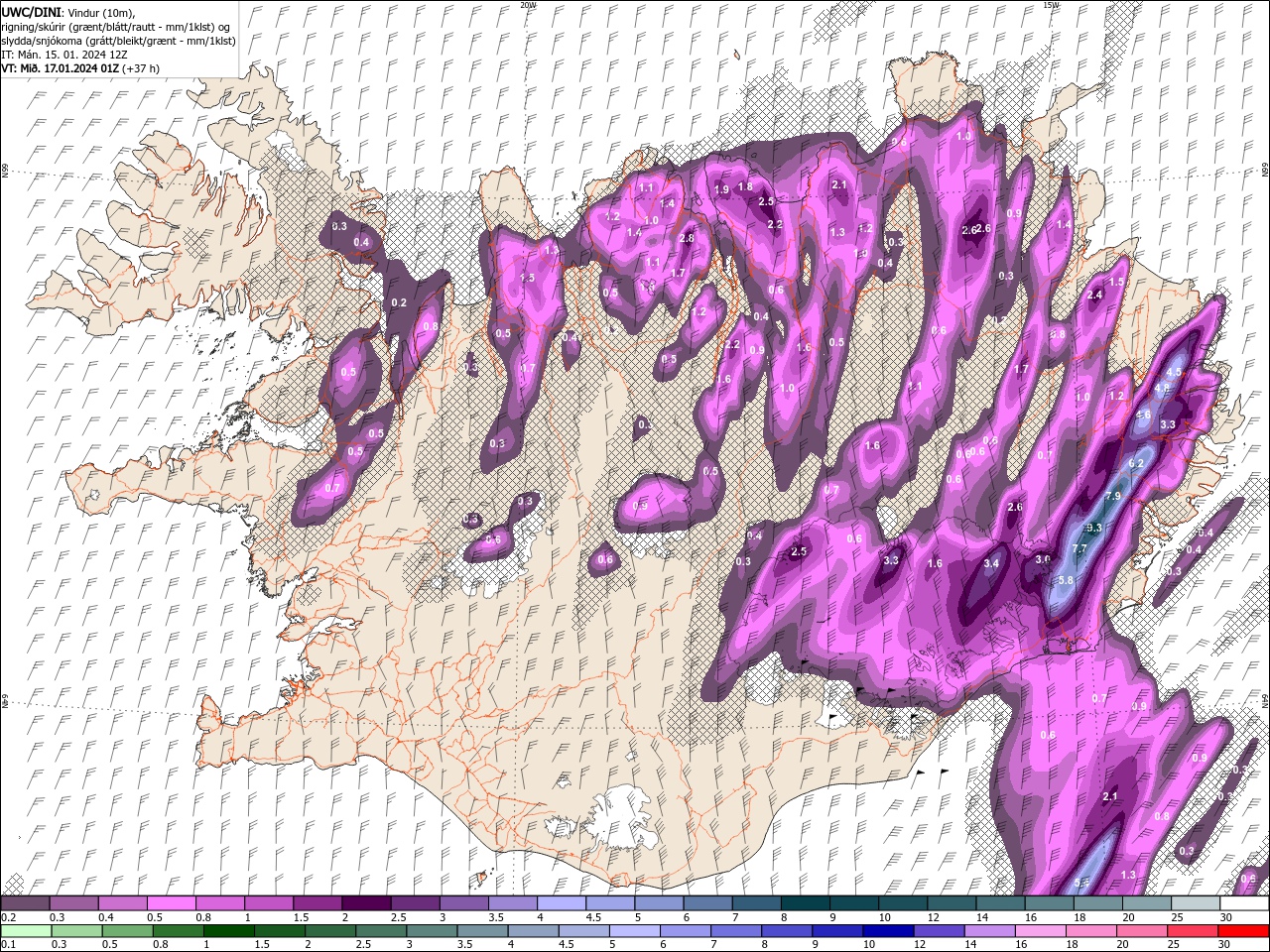The height and width of the screenshot is (952, 1270).
Task: Click the coral red swatch at 25, lower legend
Action: pyautogui.click(x=1193, y=930)
